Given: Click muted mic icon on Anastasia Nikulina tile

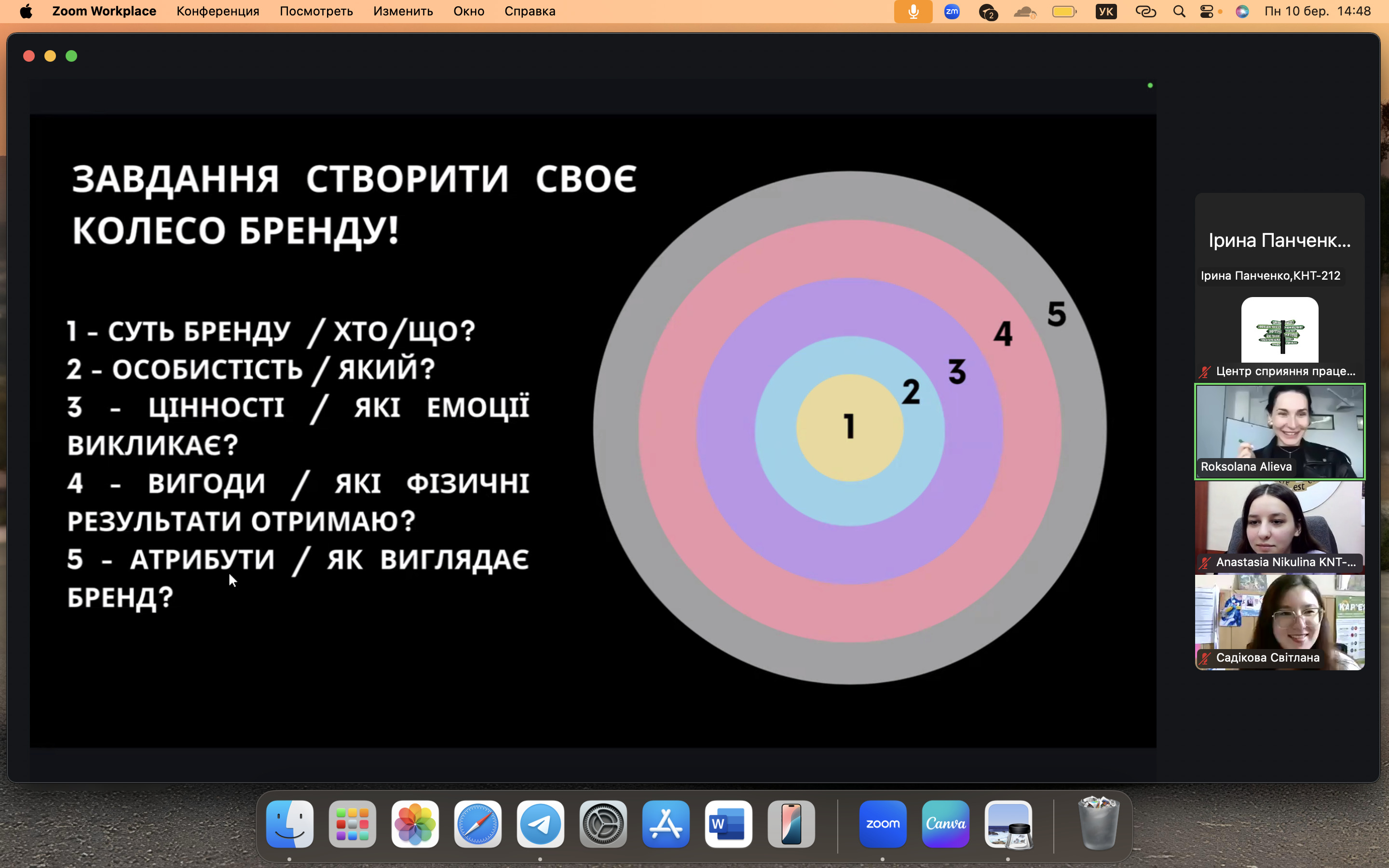Looking at the screenshot, I should click(1205, 563).
